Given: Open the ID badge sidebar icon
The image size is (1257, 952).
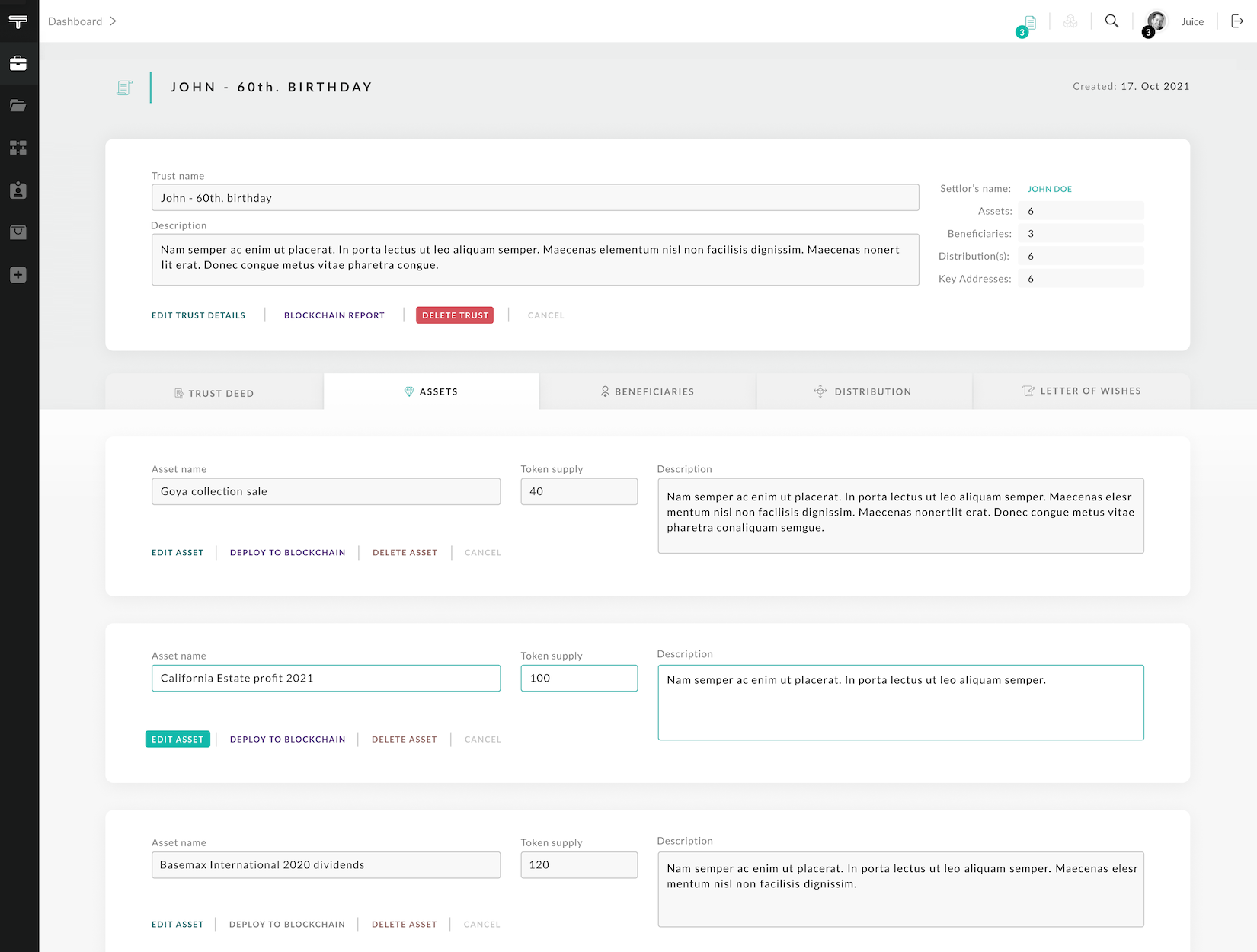Looking at the screenshot, I should click(x=18, y=190).
